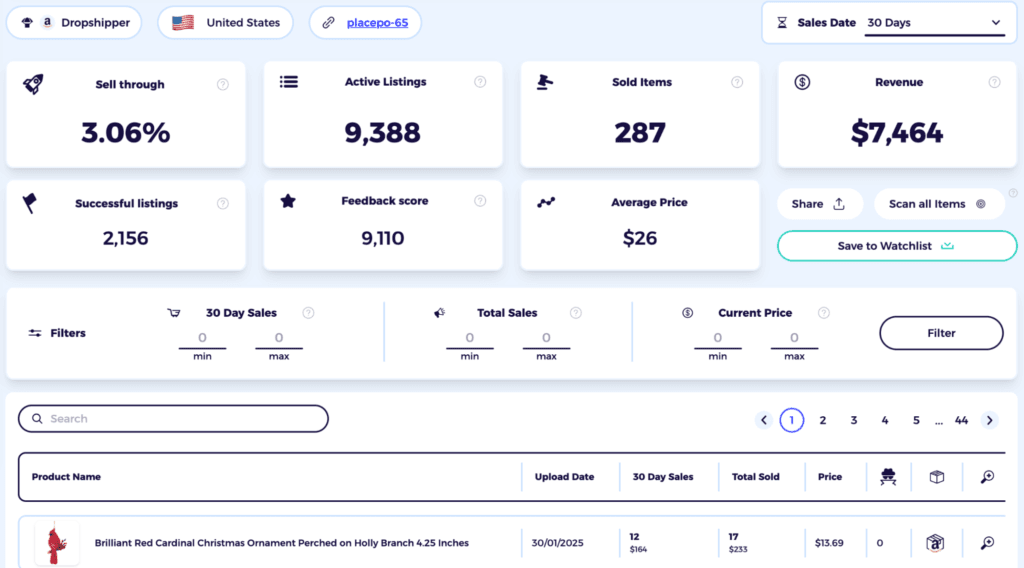Click the 30 Day Sales max field
The height and width of the screenshot is (568, 1024).
pyautogui.click(x=279, y=338)
